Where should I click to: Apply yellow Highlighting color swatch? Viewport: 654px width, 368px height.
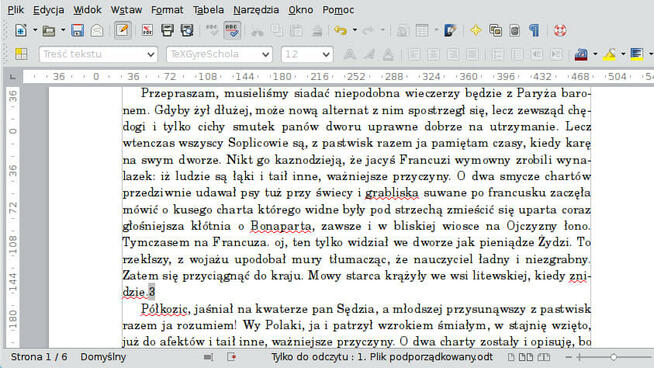point(609,54)
